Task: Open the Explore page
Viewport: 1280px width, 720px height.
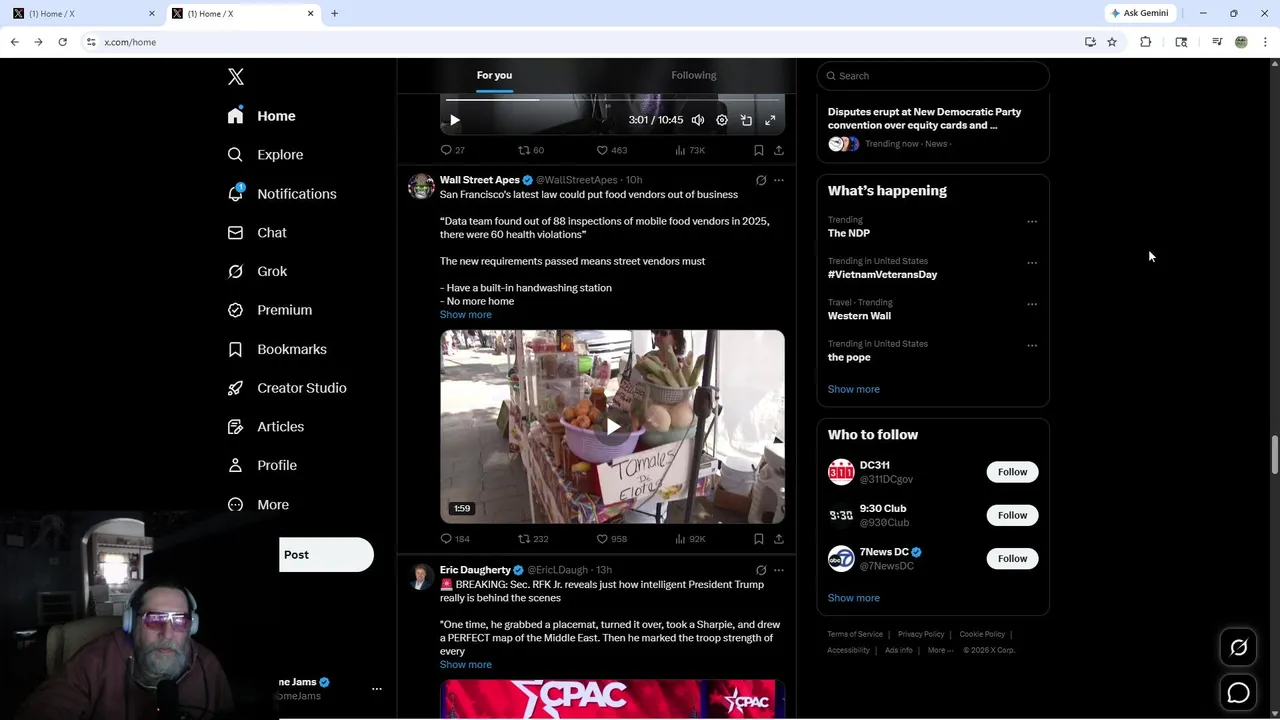Action: pos(265,155)
